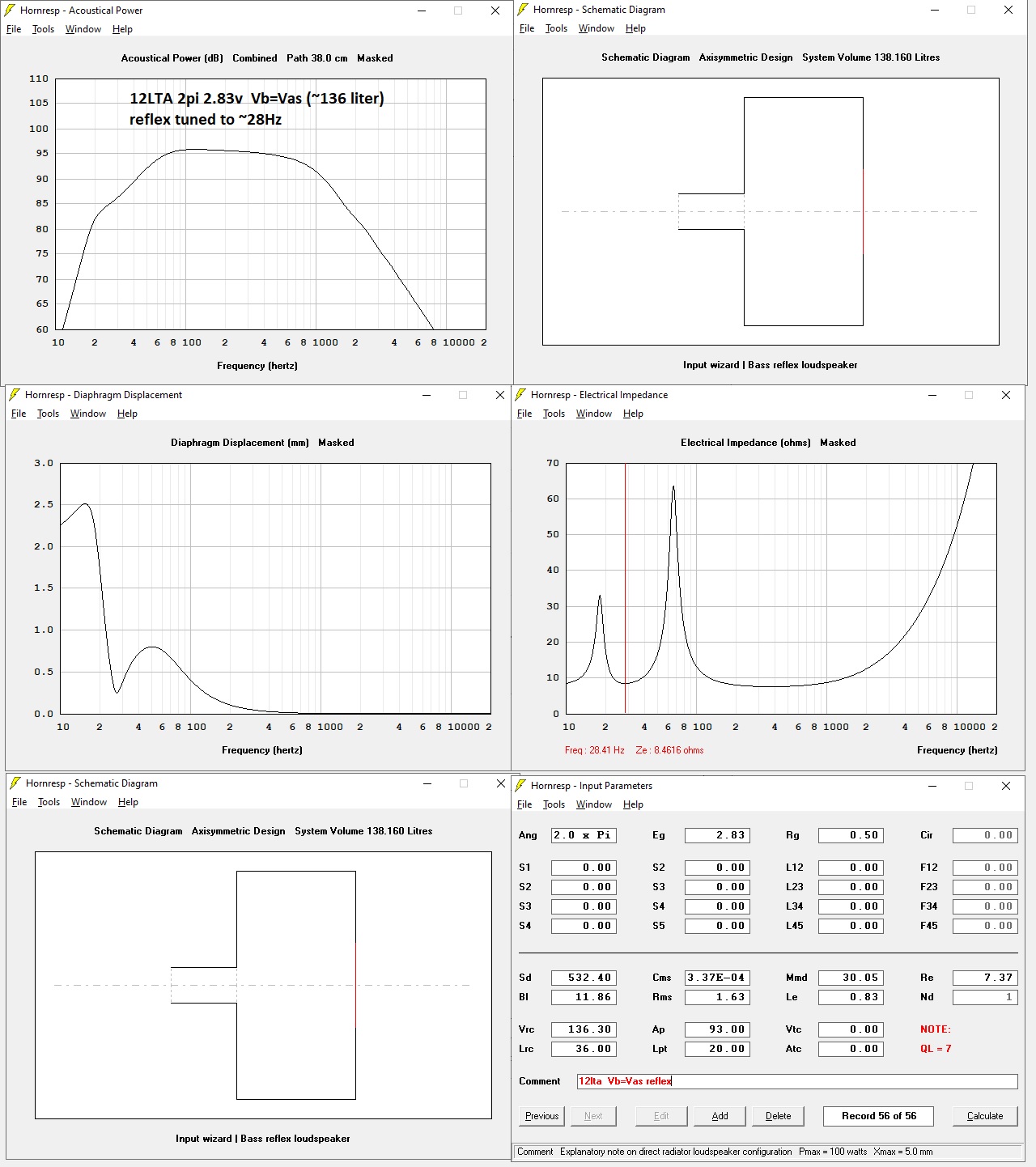This screenshot has width=1036, height=1167.
Task: Click the Cir field showing 0.00
Action: [x=985, y=835]
